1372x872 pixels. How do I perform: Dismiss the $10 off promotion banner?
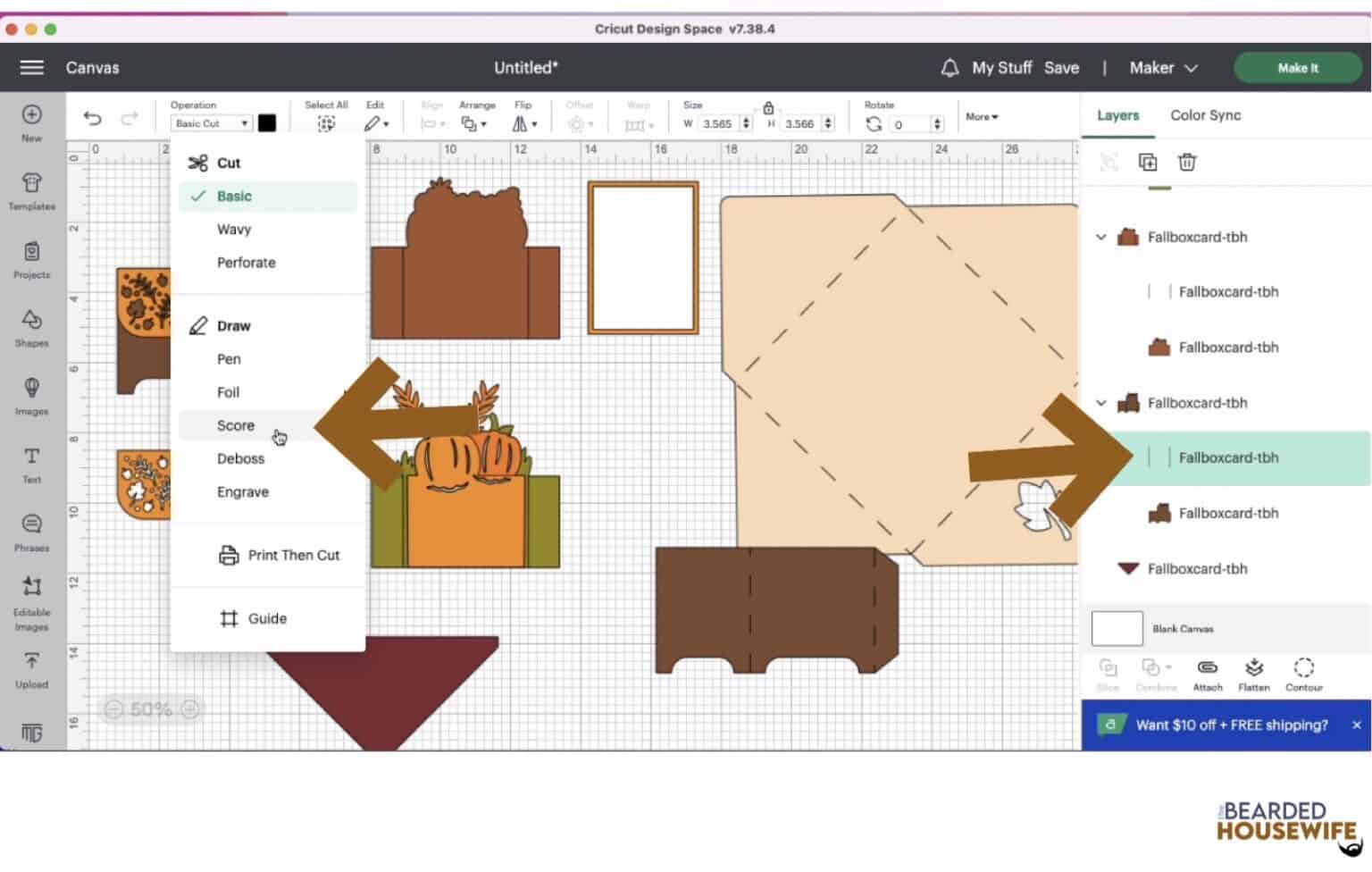[x=1356, y=725]
